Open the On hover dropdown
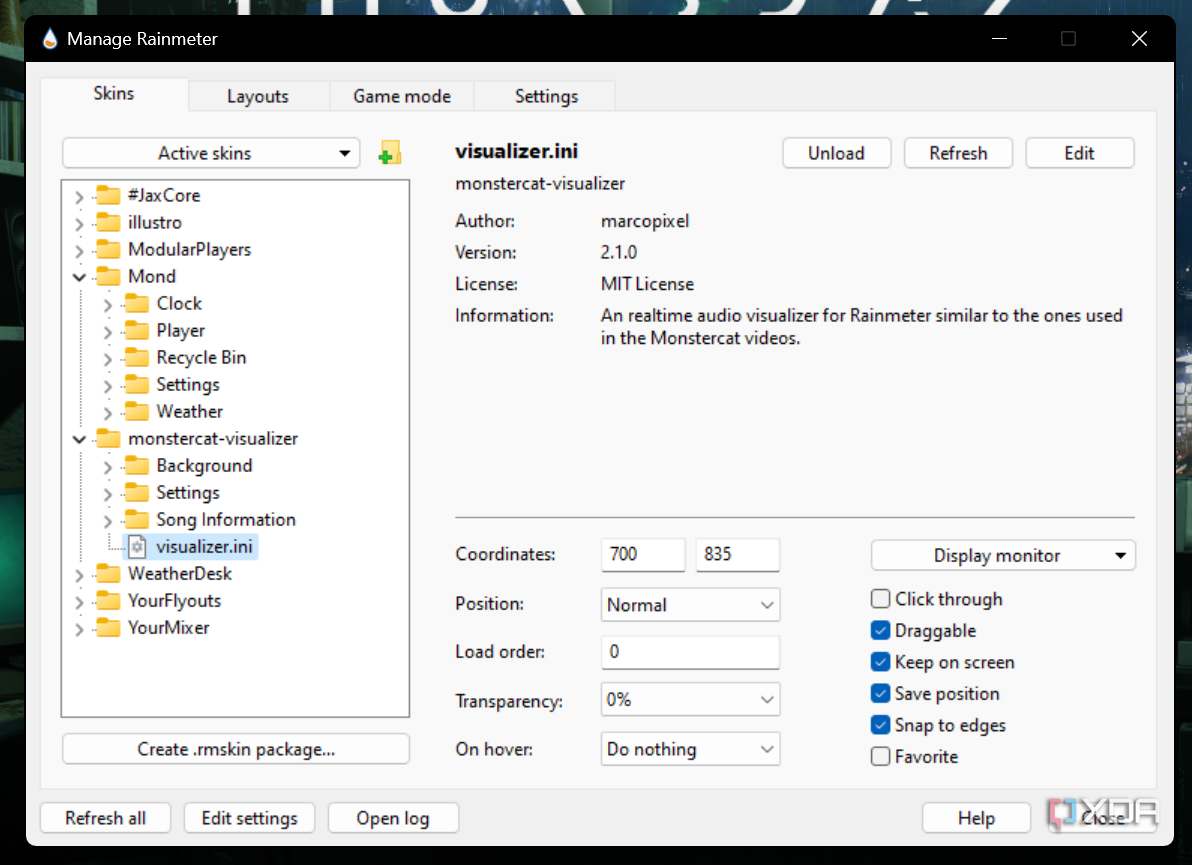This screenshot has width=1192, height=865. point(690,749)
